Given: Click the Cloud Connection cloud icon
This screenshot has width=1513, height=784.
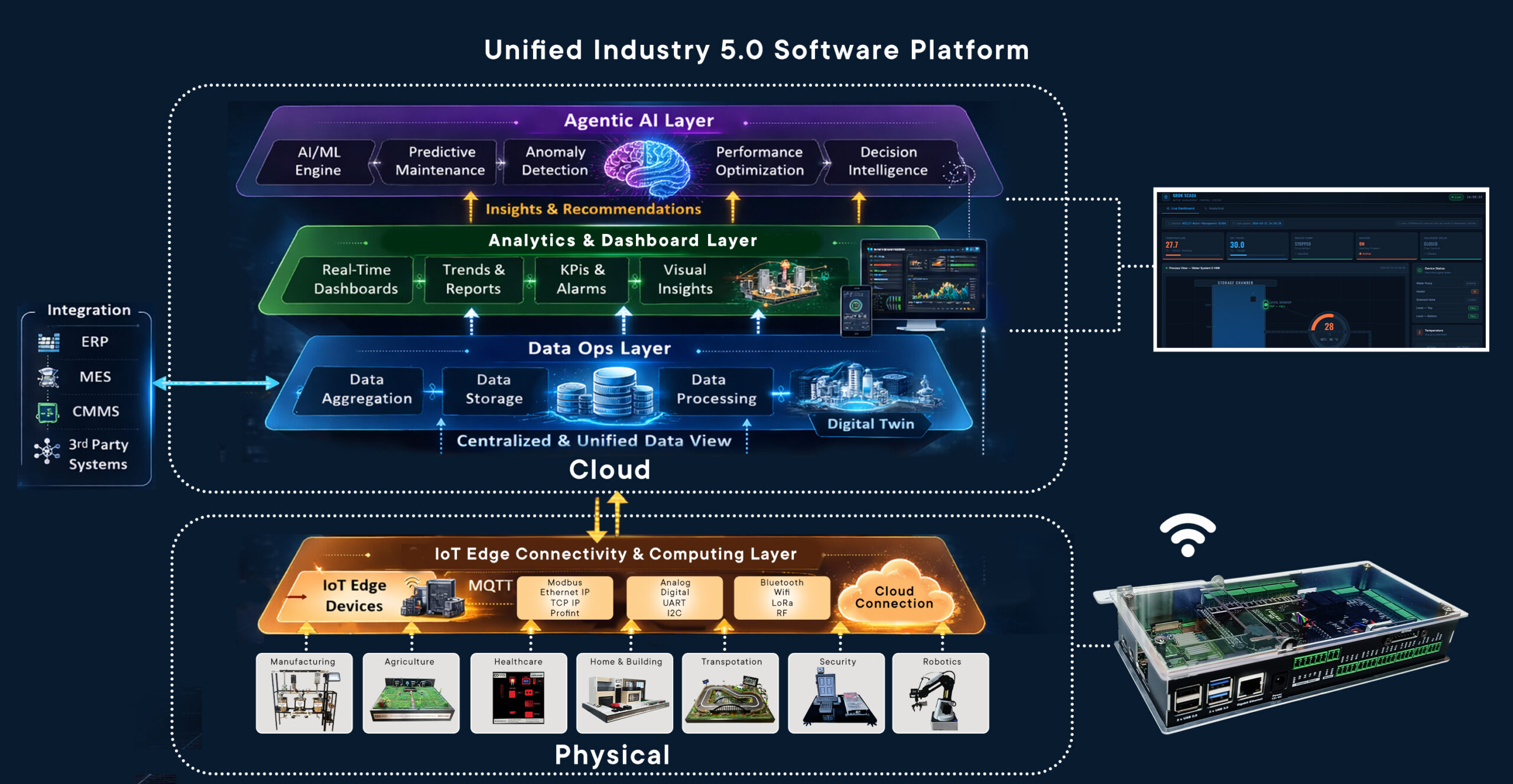Looking at the screenshot, I should (x=895, y=593).
